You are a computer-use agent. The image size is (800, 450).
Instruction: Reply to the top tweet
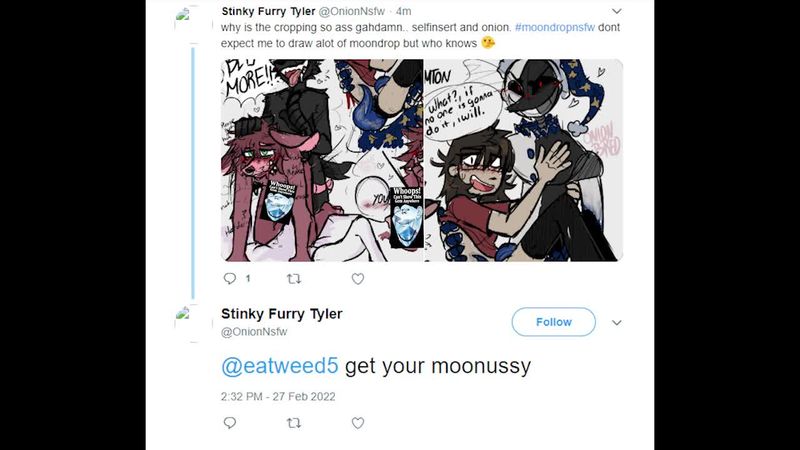(x=230, y=279)
